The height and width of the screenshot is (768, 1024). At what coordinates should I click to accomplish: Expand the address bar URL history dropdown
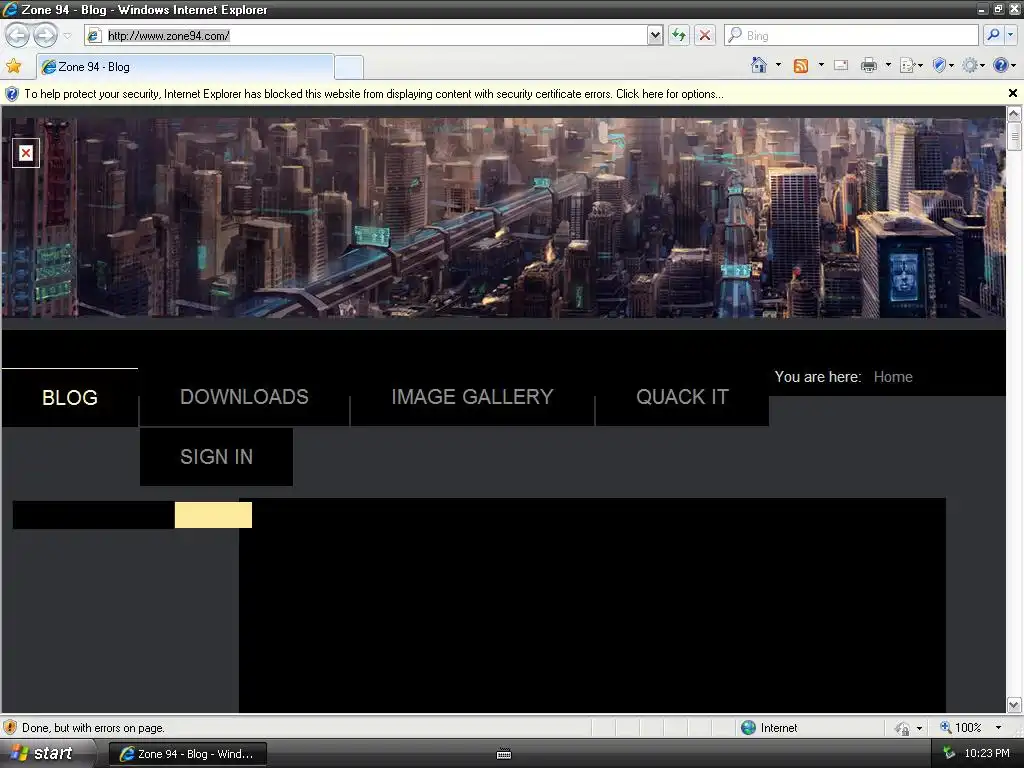(655, 35)
